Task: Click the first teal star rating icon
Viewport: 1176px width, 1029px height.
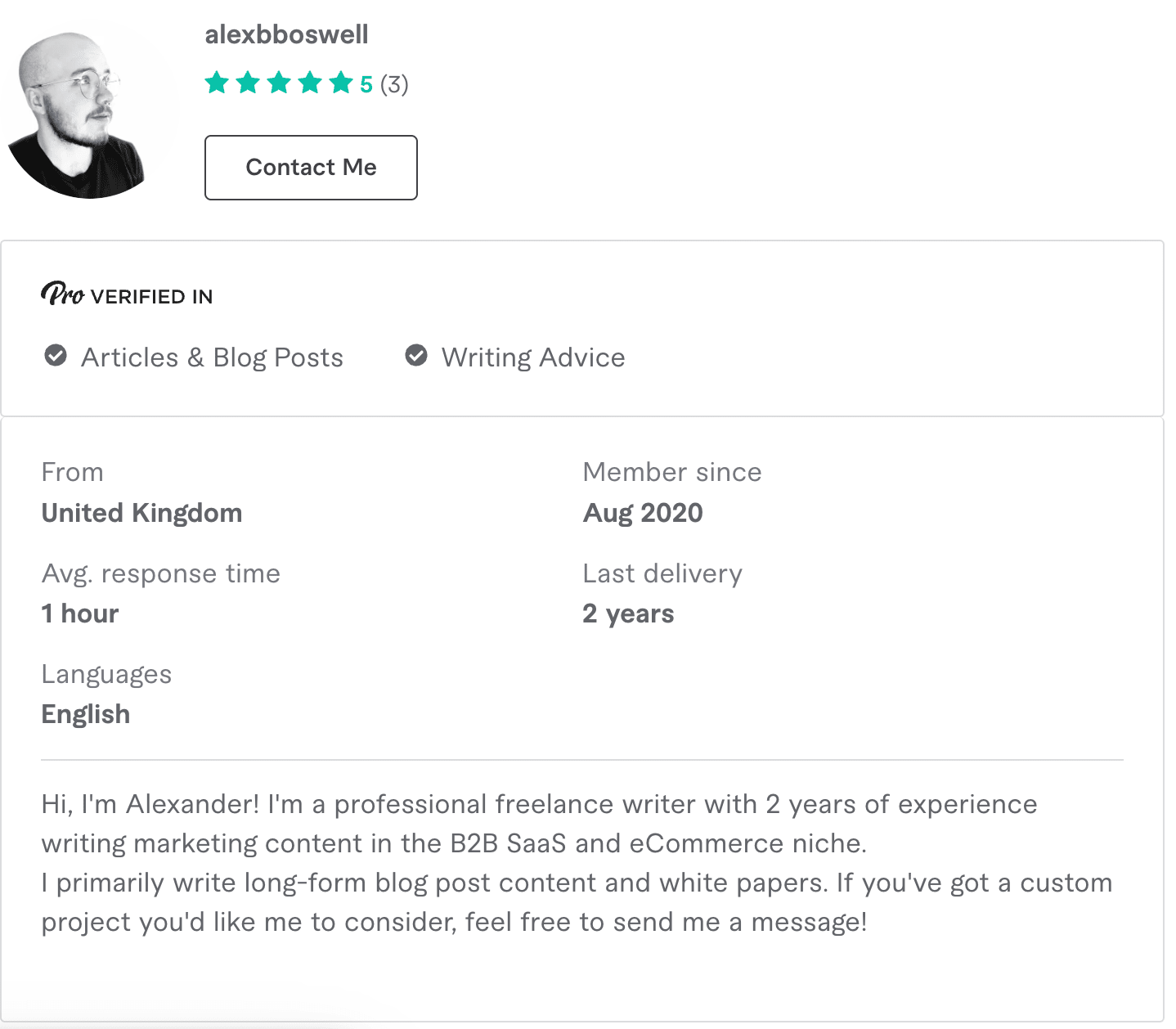Action: coord(217,83)
